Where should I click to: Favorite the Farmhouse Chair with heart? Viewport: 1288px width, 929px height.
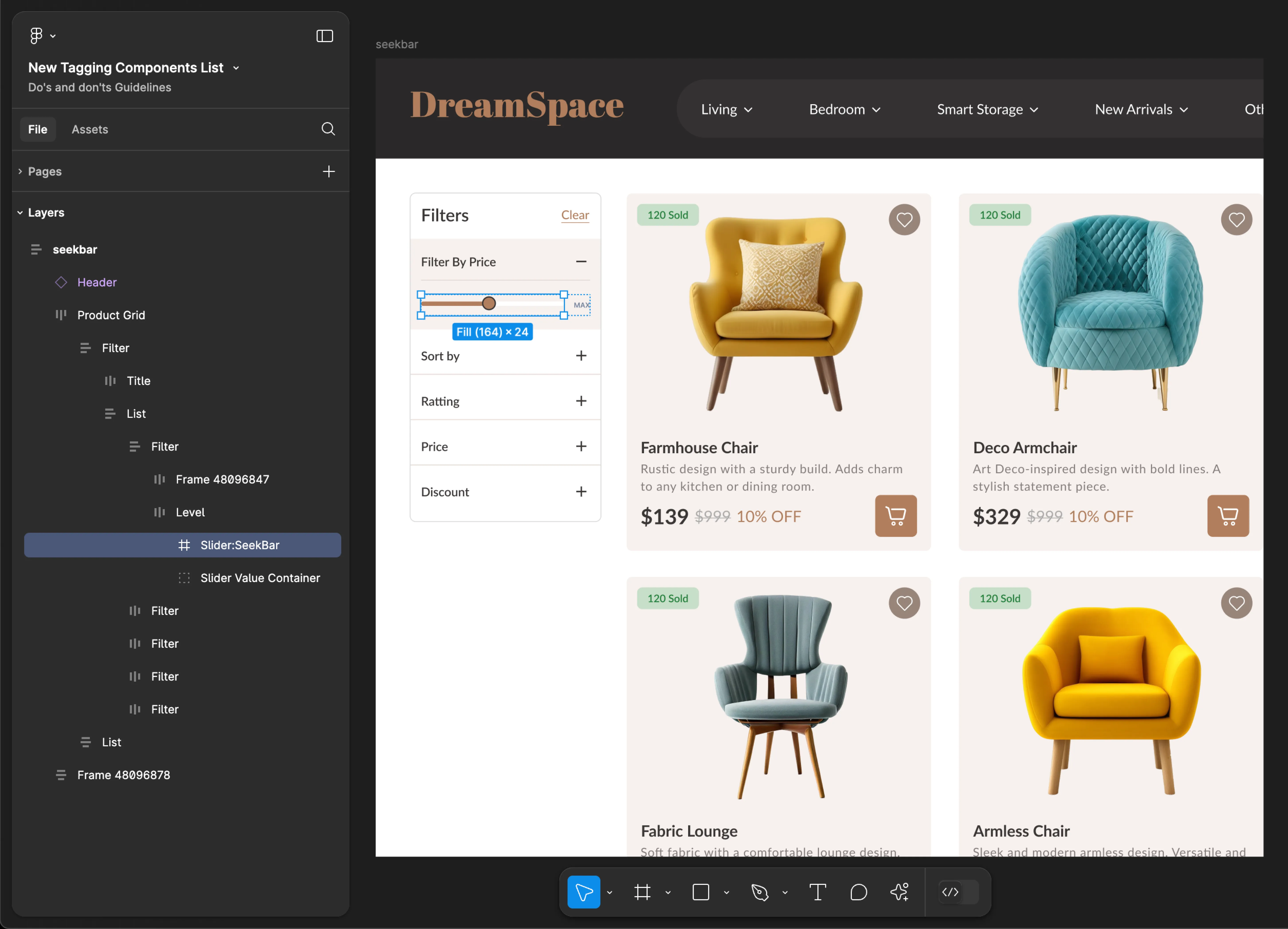(904, 219)
